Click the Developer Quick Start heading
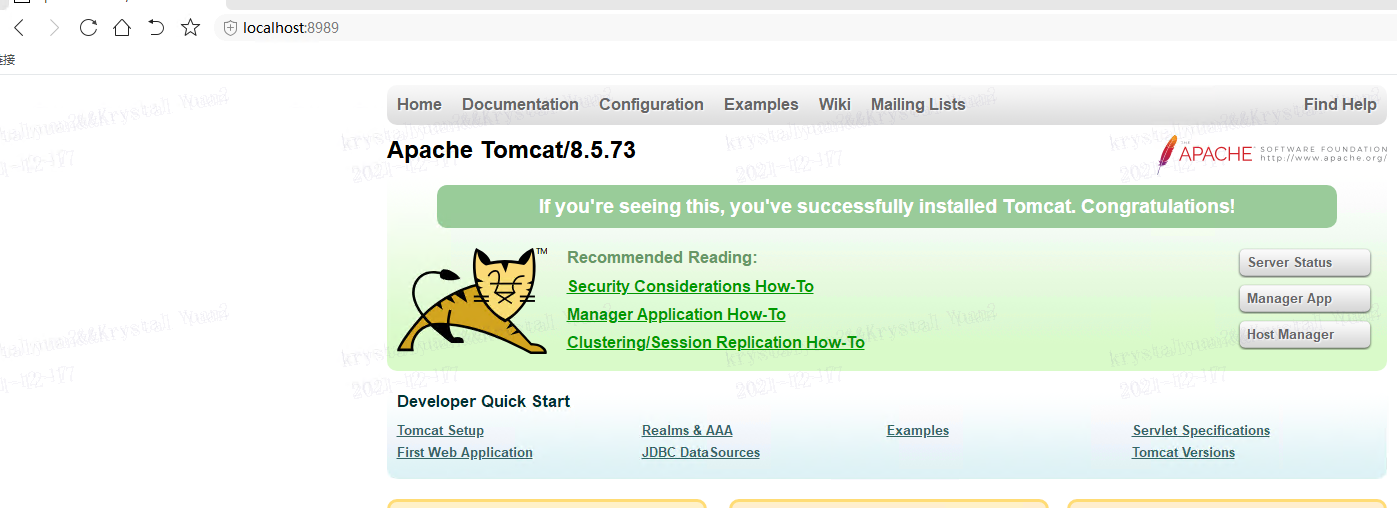The image size is (1397, 508). 483,401
